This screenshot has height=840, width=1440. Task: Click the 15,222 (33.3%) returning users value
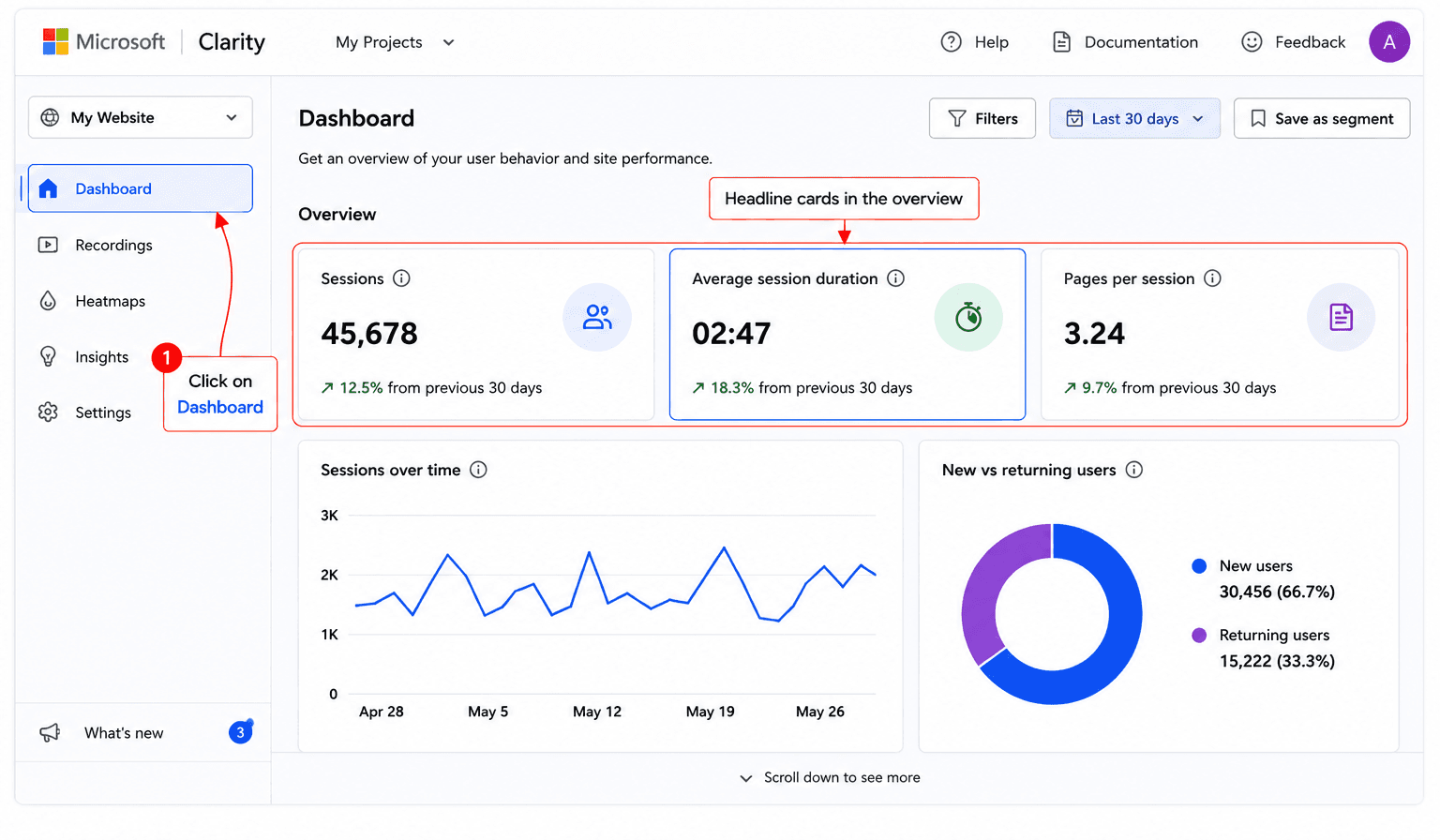click(x=1277, y=662)
